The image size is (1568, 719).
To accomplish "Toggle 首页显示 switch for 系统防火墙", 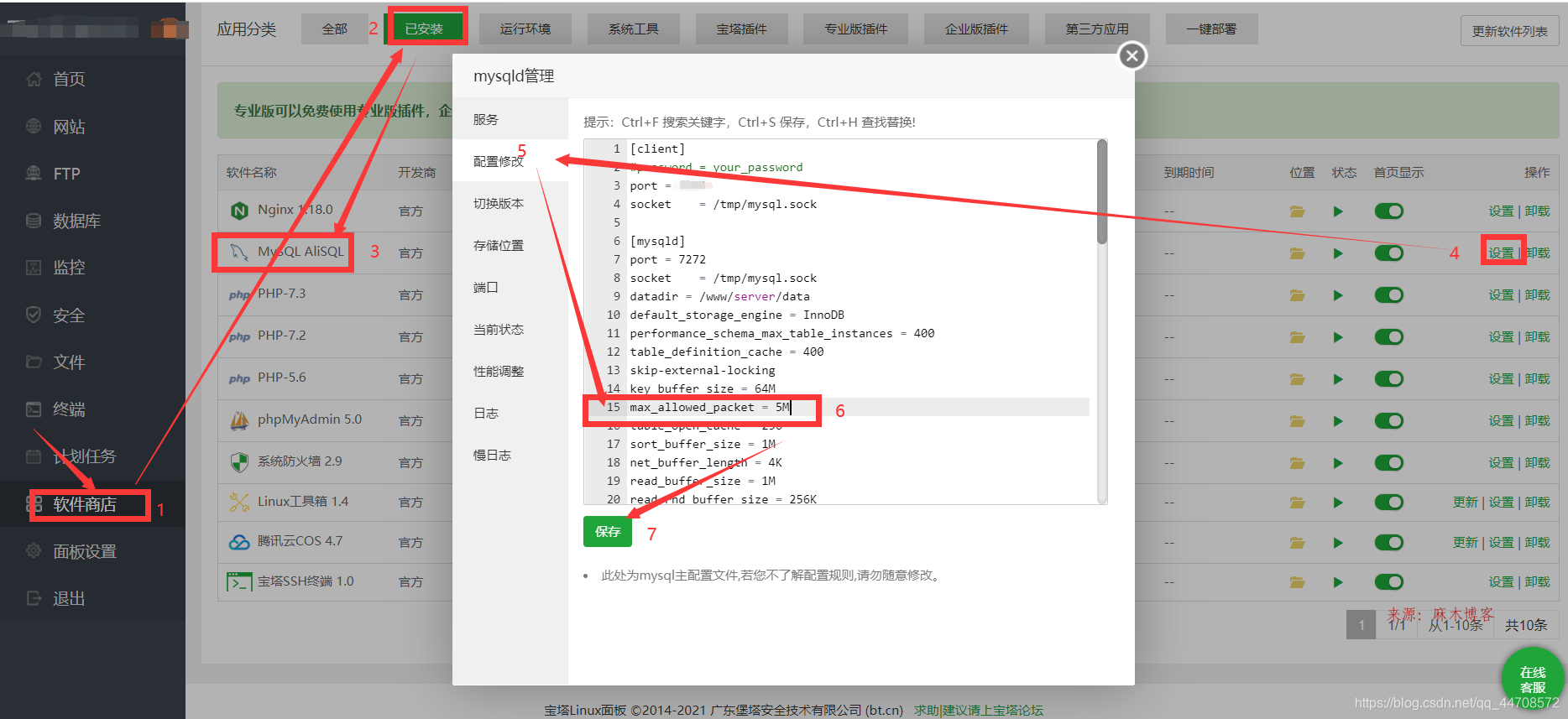I will pos(1388,463).
